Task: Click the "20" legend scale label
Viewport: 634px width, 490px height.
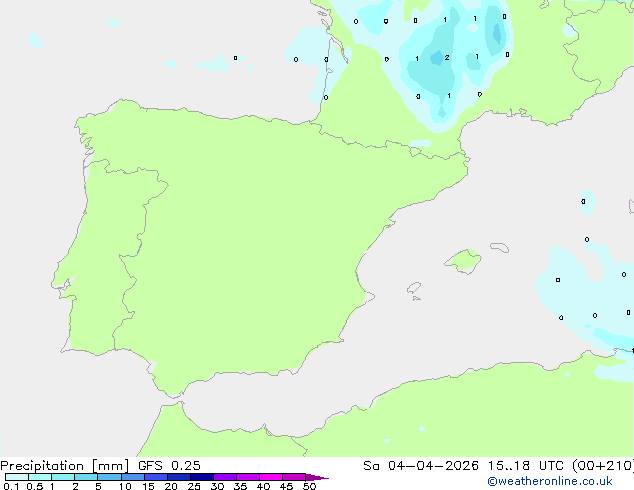Action: click(x=171, y=486)
